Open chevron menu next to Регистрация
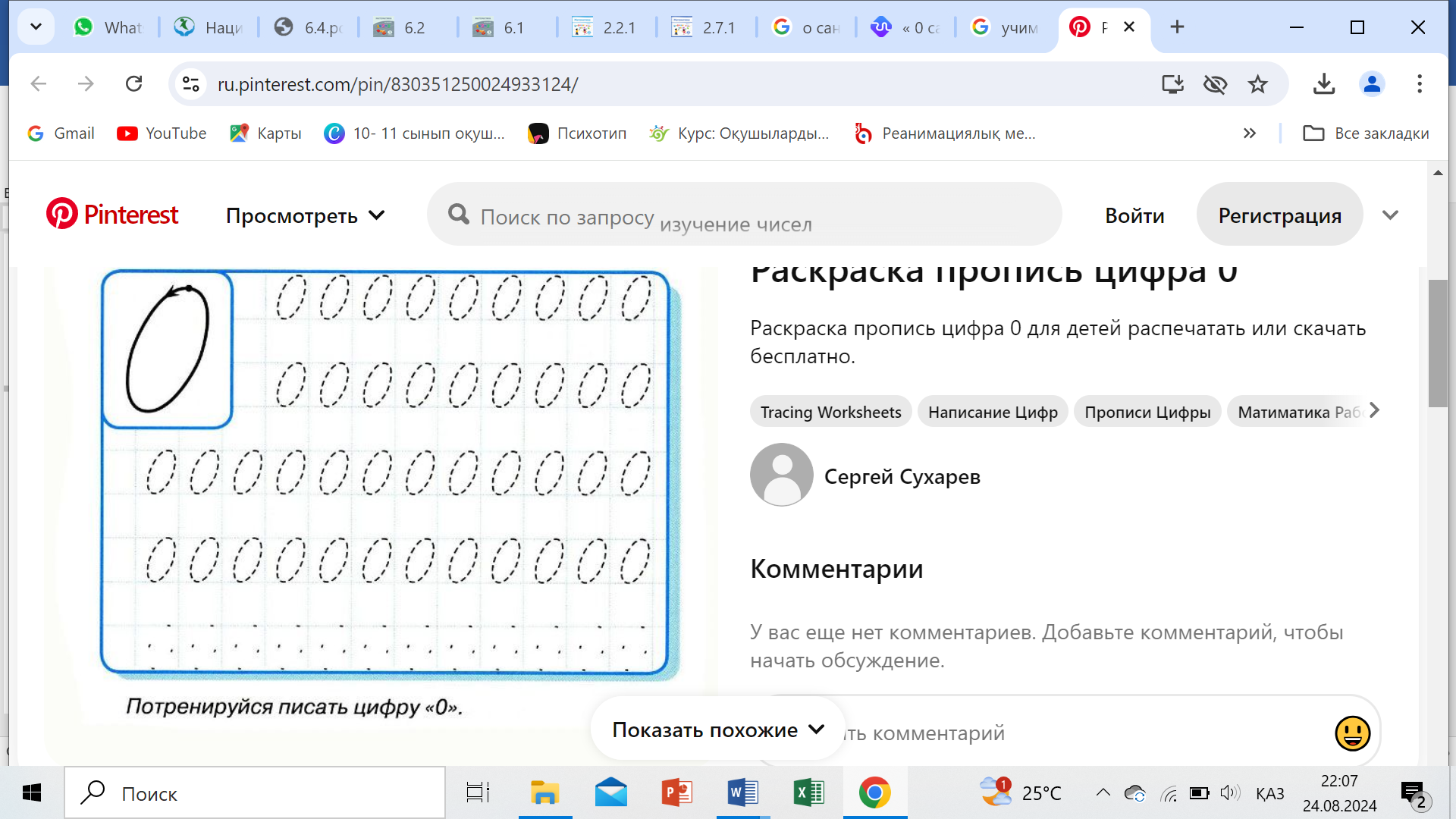Viewport: 1456px width, 819px height. coord(1390,215)
